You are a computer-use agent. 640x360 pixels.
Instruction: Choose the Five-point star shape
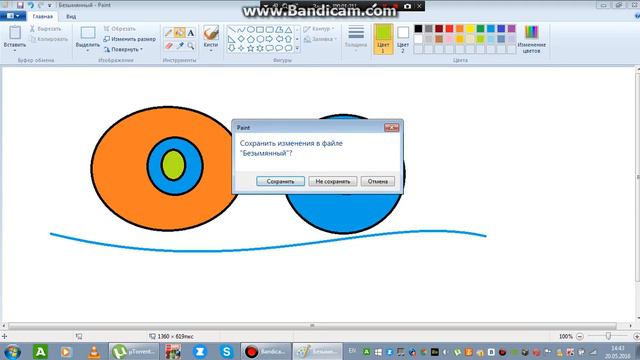point(250,48)
